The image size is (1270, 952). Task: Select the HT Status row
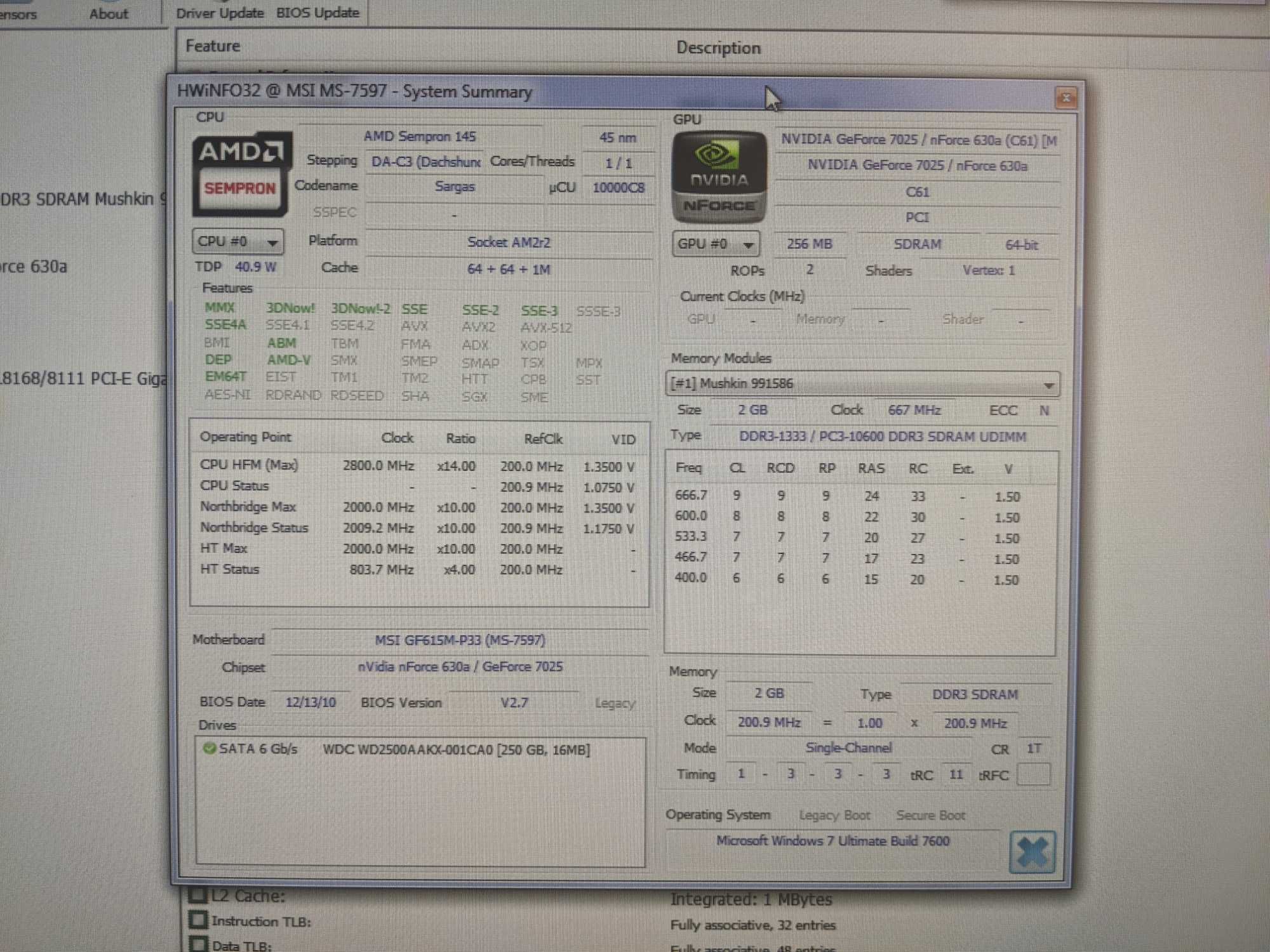(x=418, y=569)
